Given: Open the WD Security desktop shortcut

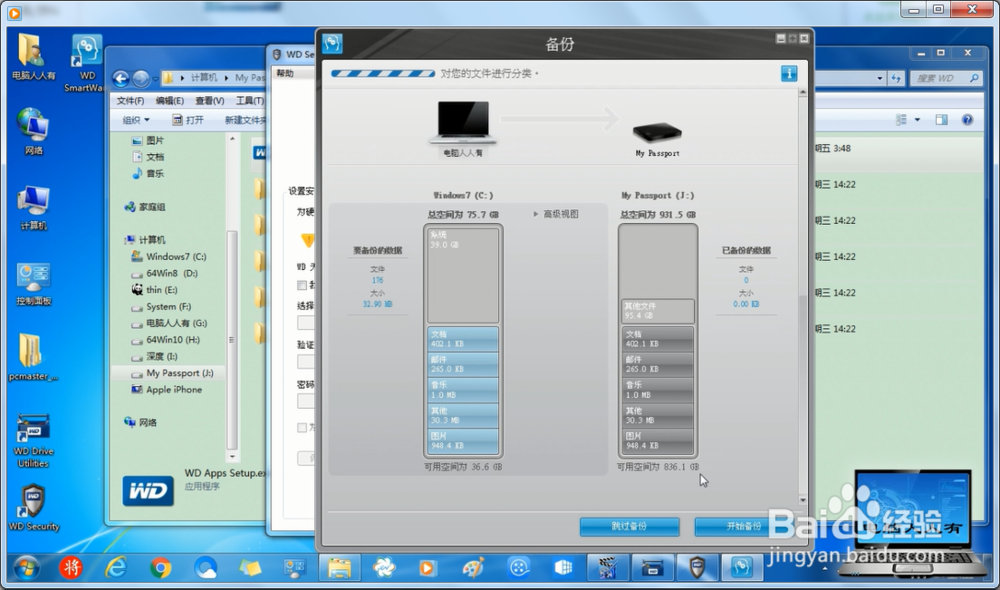Looking at the screenshot, I should (x=34, y=508).
